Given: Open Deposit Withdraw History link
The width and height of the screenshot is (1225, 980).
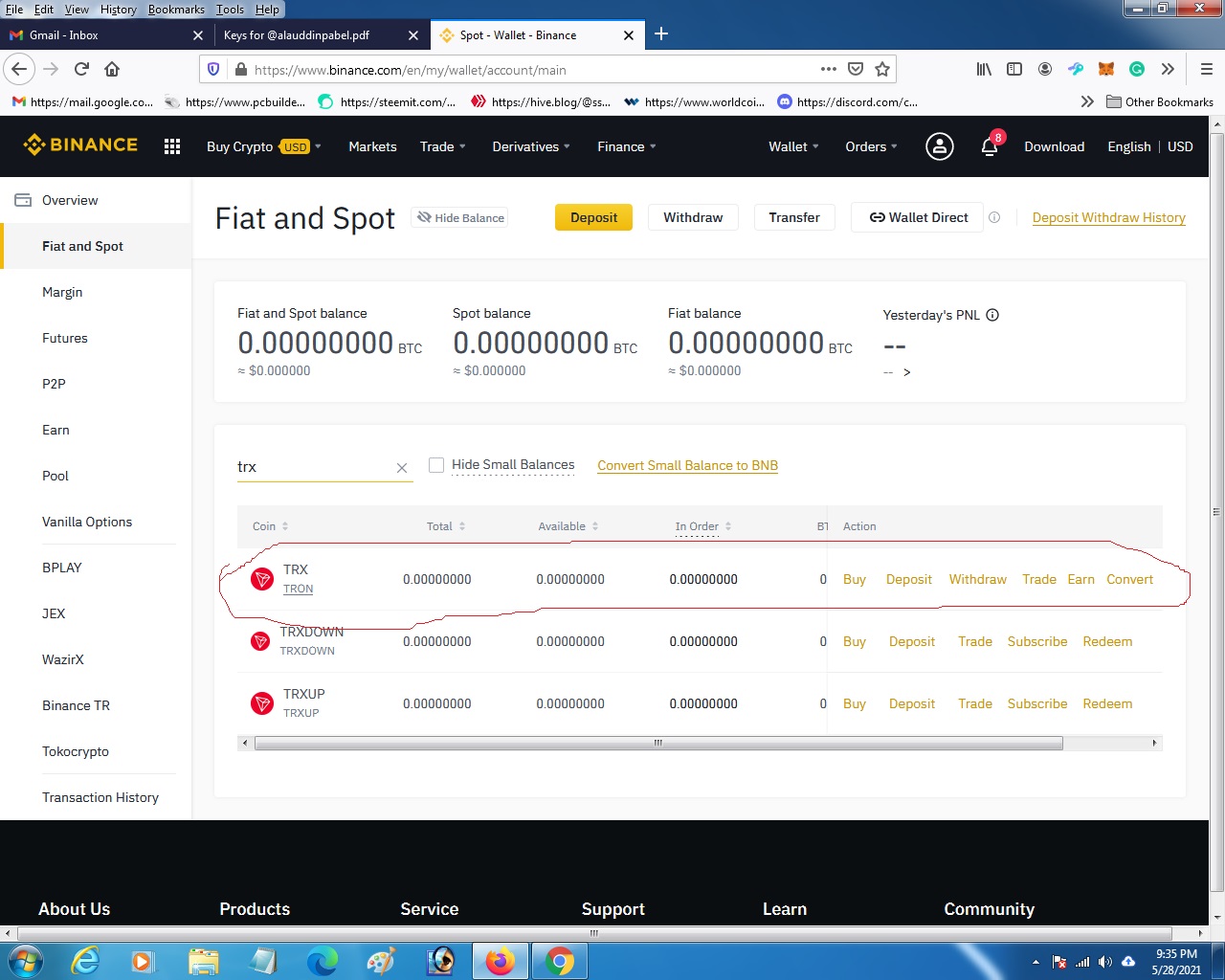Looking at the screenshot, I should coord(1108,217).
